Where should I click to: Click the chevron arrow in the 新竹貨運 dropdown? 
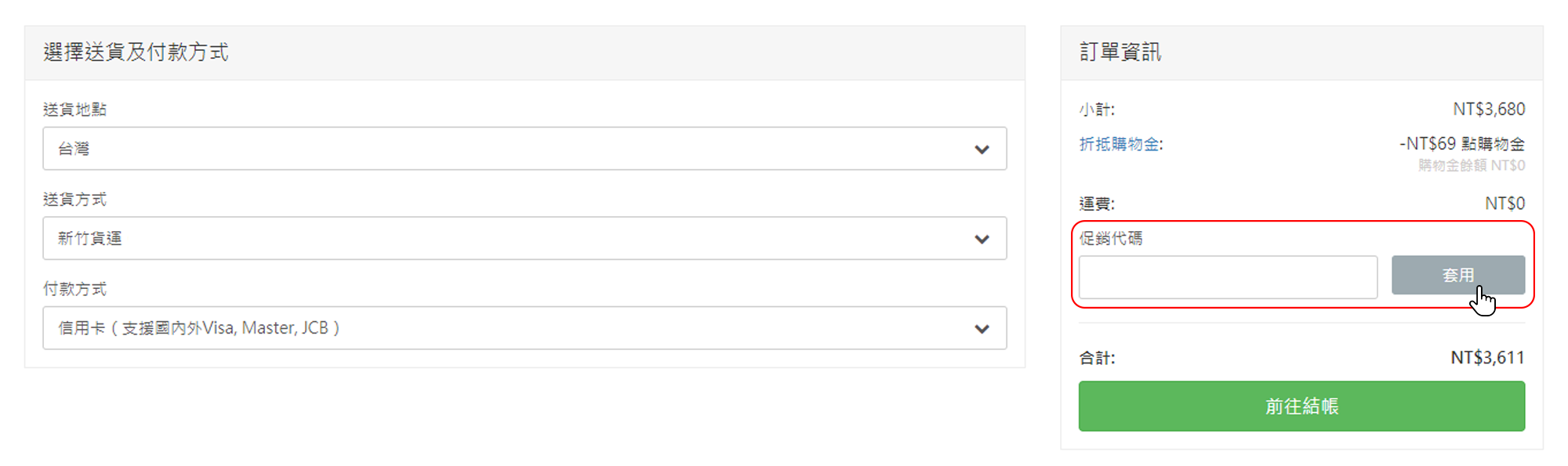982,239
